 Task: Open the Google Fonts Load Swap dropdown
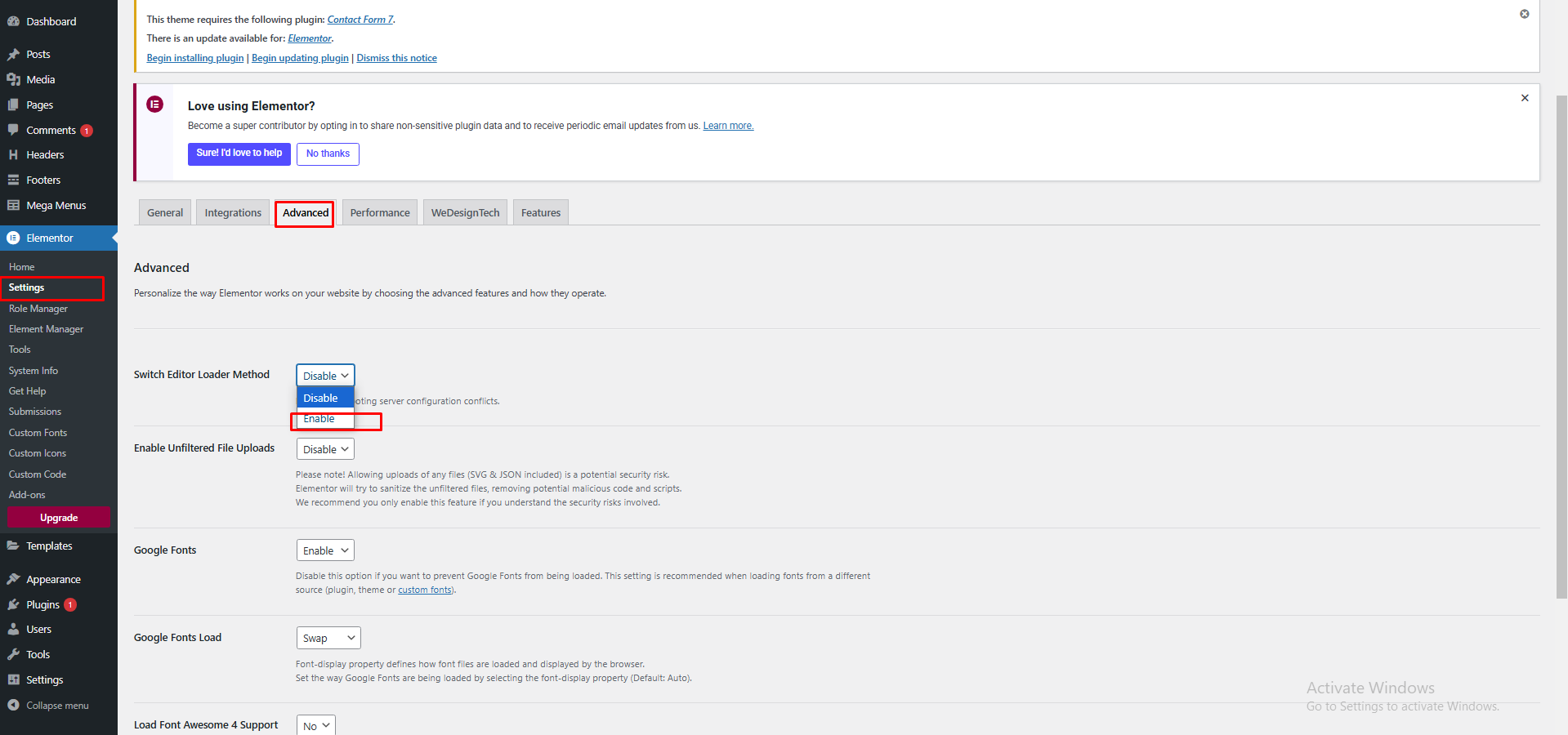pos(328,638)
